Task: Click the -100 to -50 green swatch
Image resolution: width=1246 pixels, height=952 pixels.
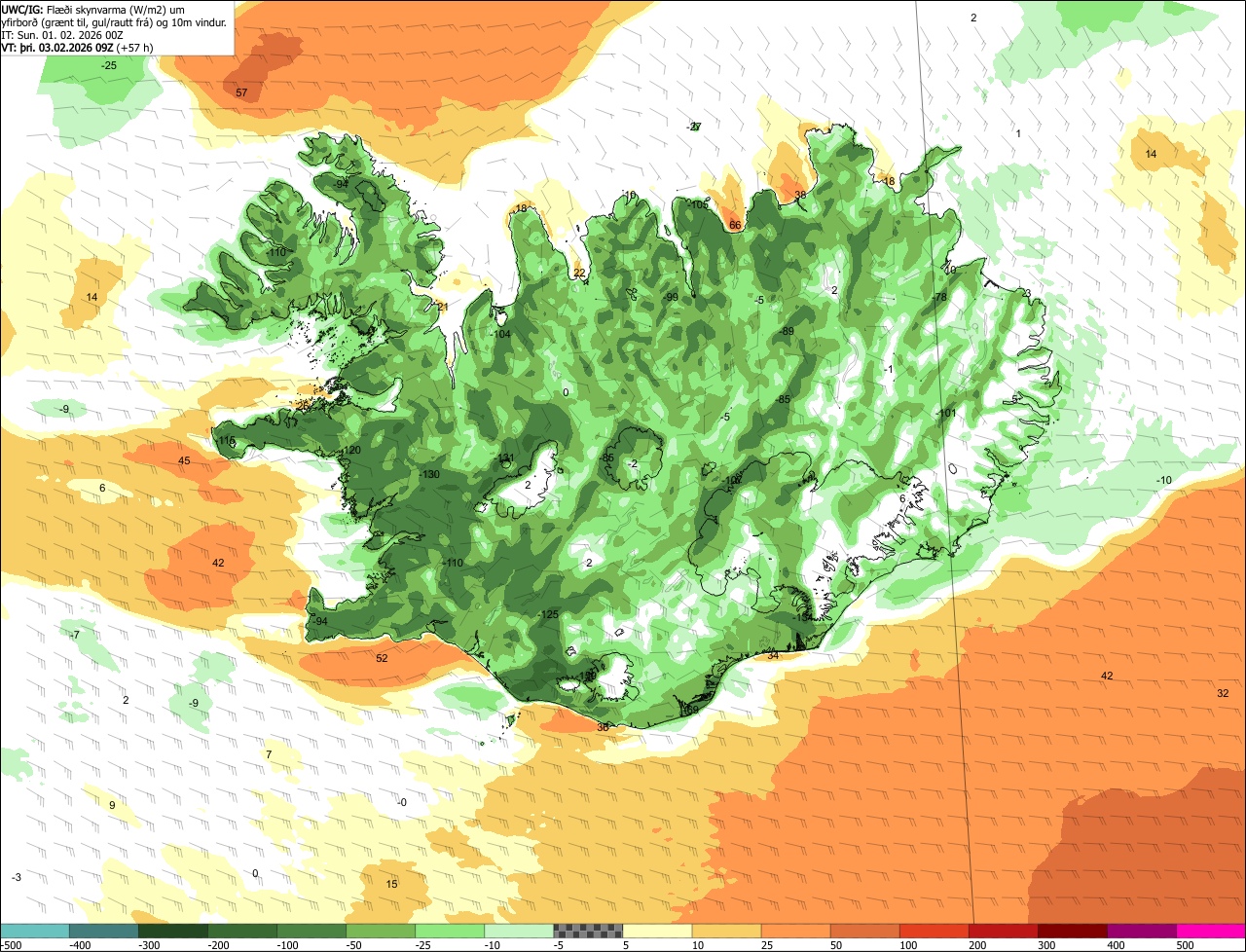Action: point(311,931)
